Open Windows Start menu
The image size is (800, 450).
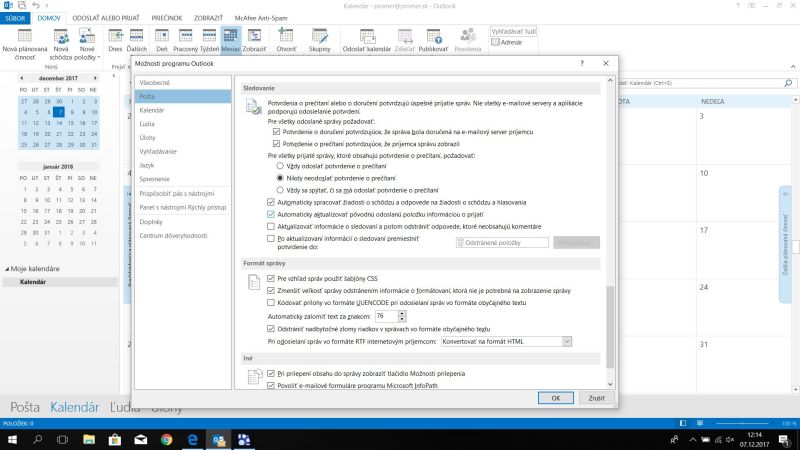12,439
